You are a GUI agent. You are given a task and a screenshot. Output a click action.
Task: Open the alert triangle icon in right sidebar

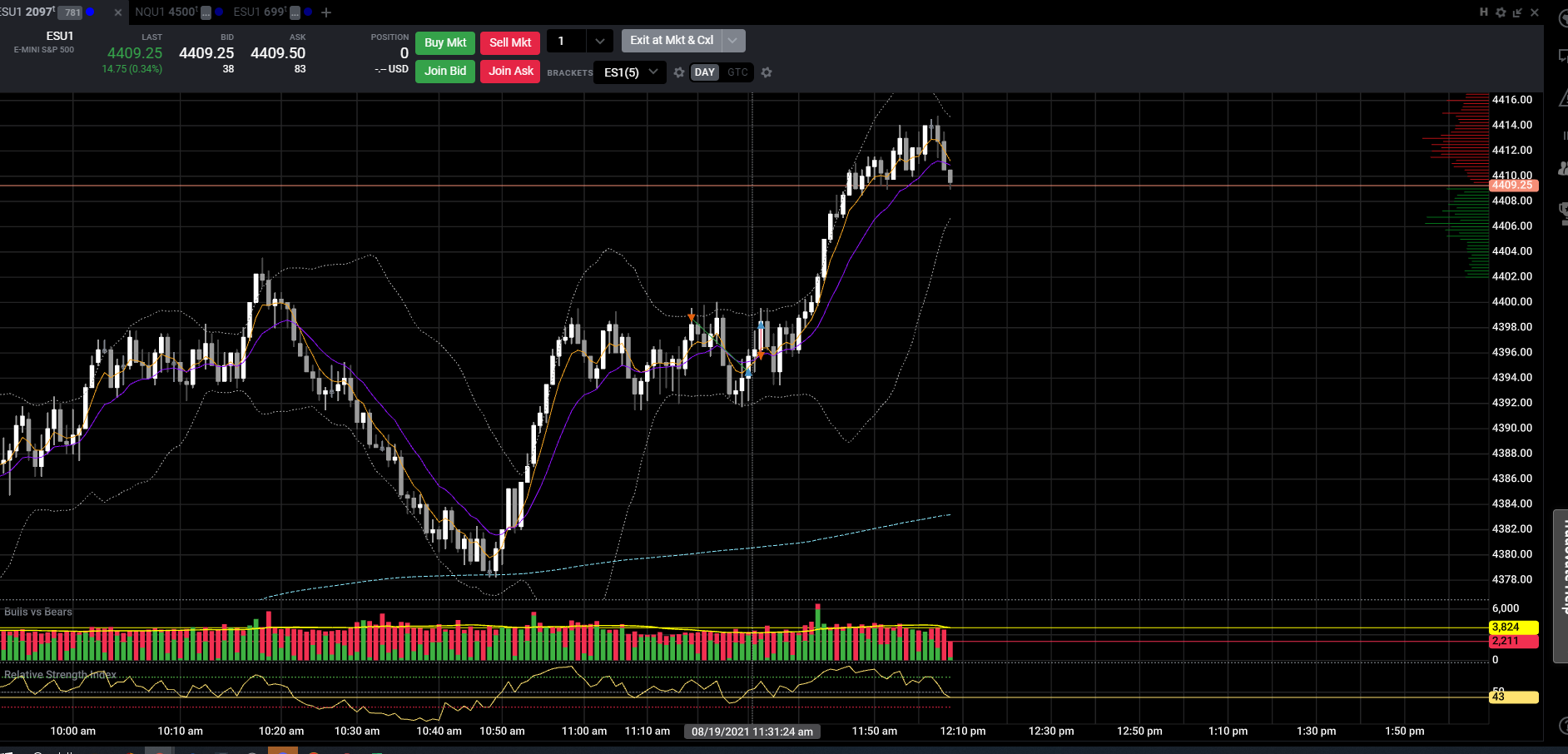tap(1562, 98)
